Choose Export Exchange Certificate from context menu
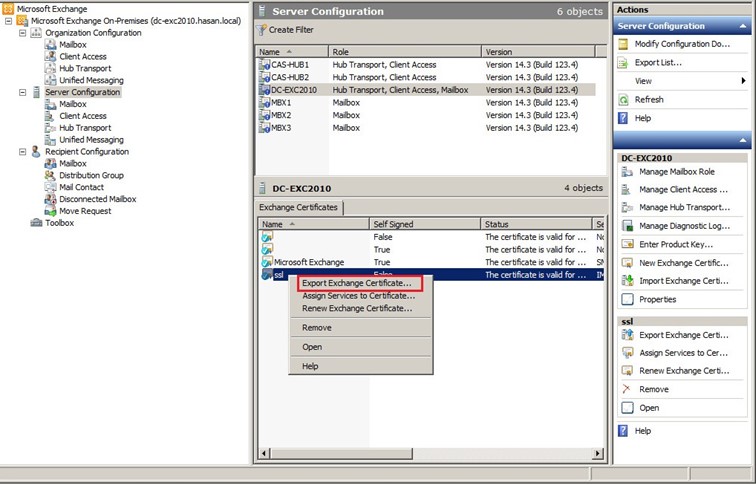 (360, 283)
